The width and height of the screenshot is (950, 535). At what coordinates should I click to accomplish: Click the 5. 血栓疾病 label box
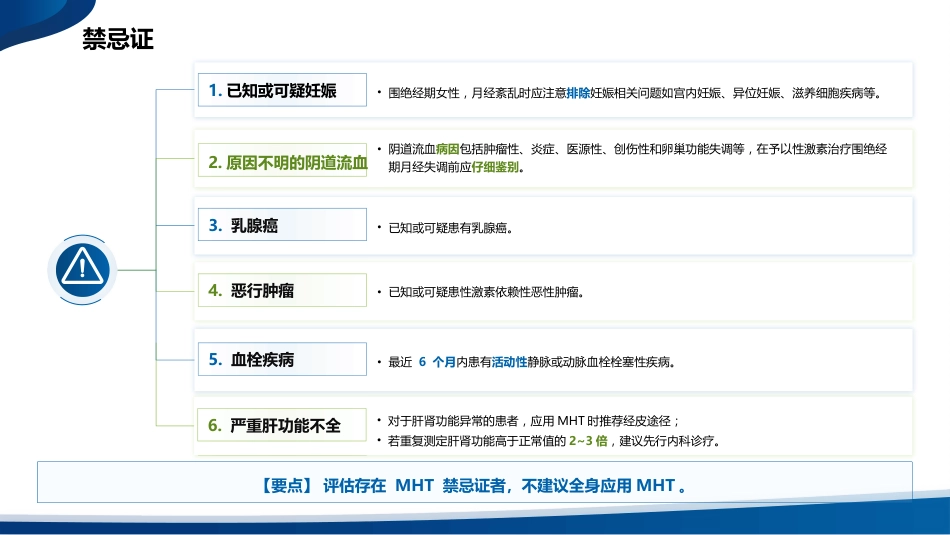coord(282,359)
